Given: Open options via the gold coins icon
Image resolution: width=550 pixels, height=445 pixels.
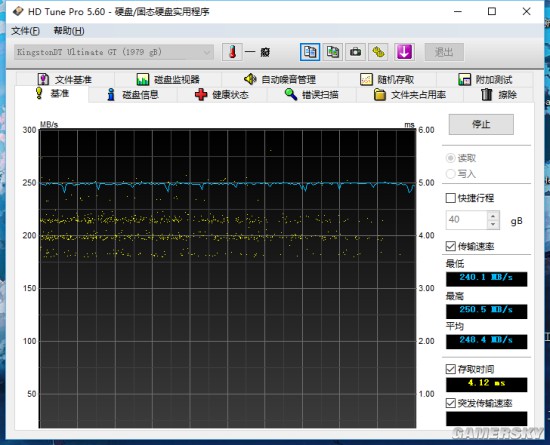Looking at the screenshot, I should point(378,52).
